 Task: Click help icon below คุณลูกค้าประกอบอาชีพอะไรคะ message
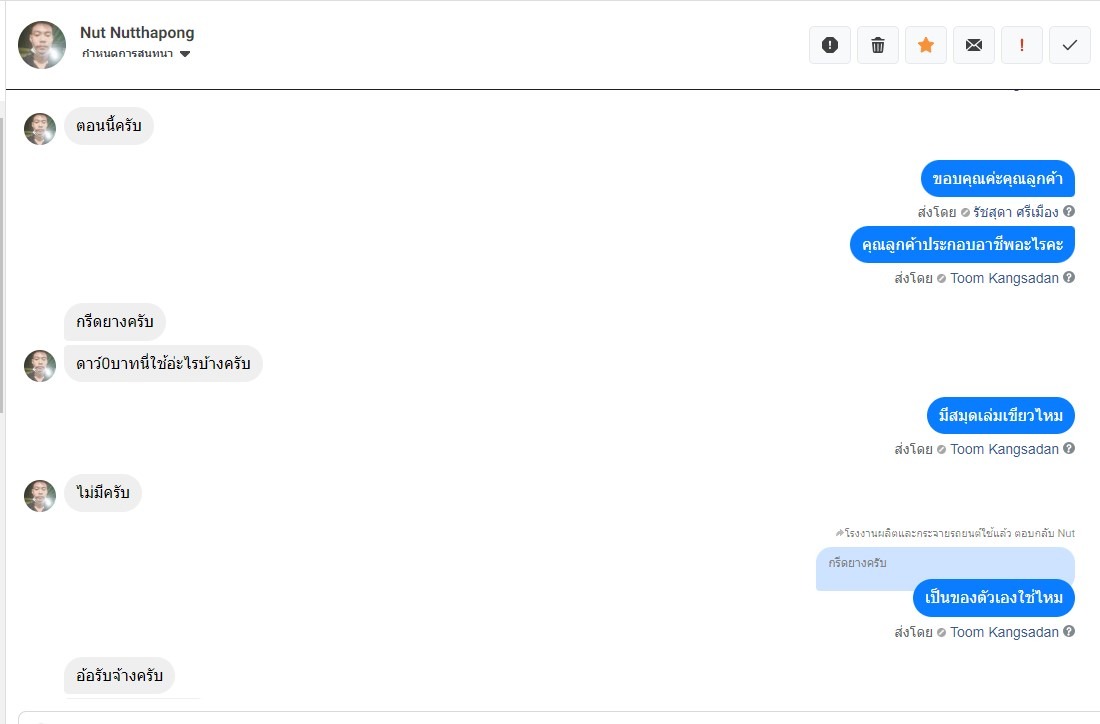point(1069,278)
